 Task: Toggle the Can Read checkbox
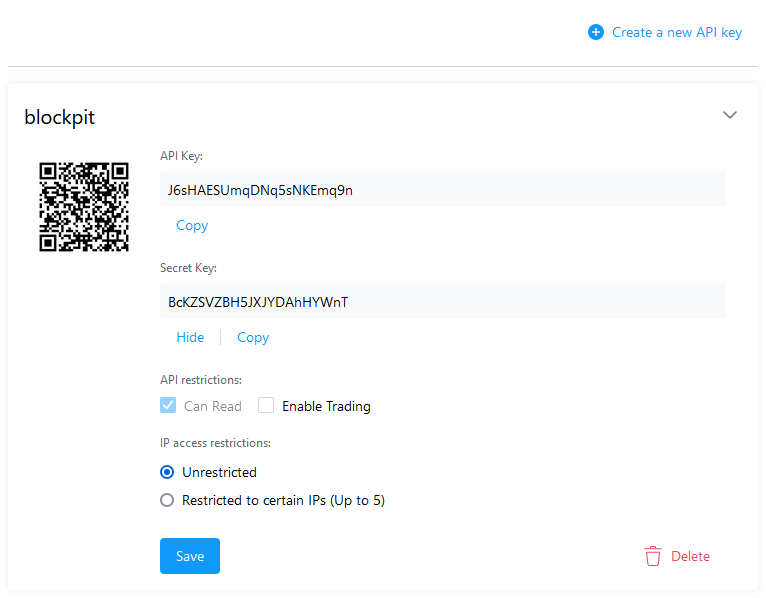click(167, 406)
